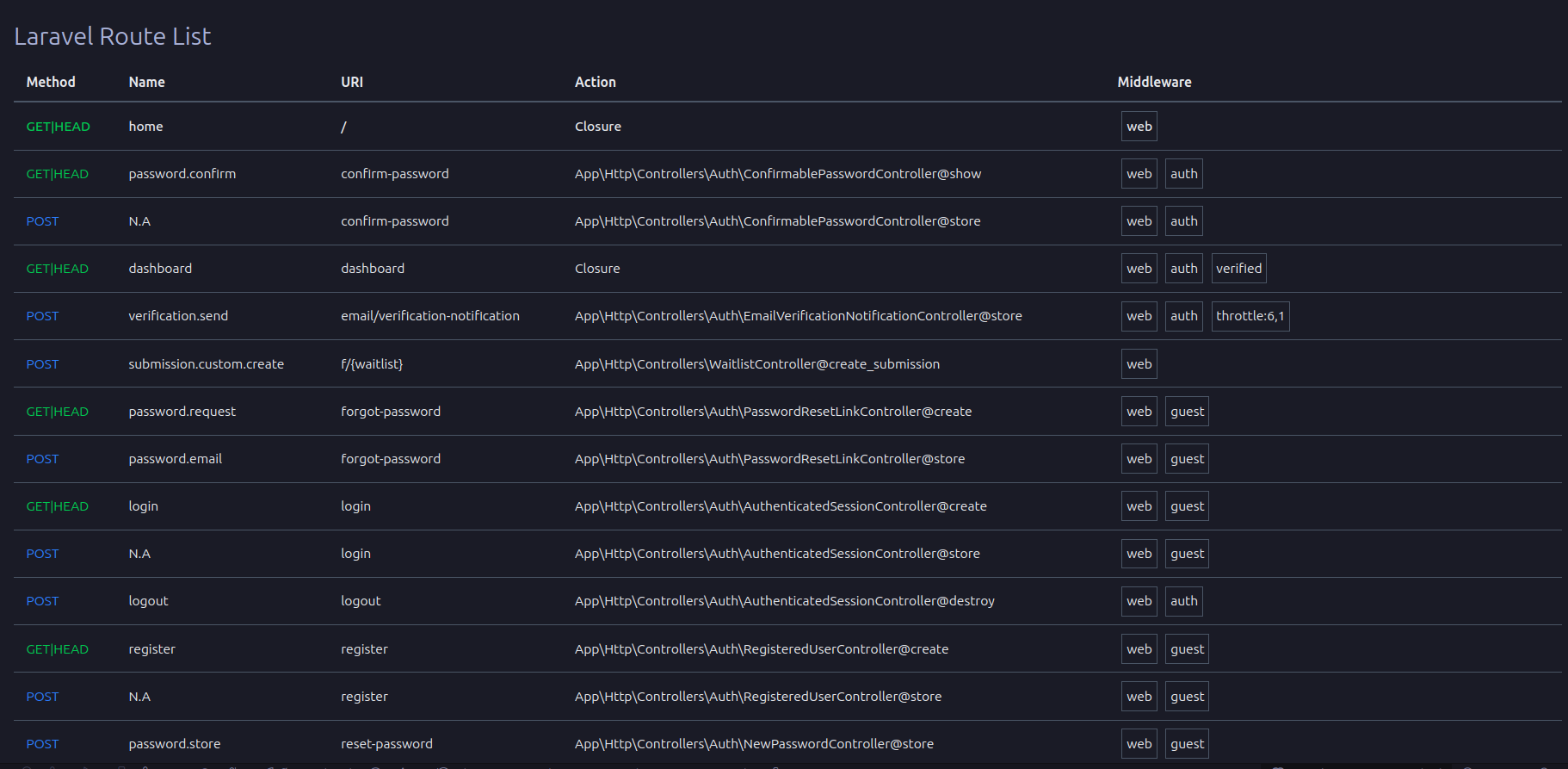This screenshot has height=769, width=1568.
Task: Click guest badge in password.request row
Action: coord(1187,412)
